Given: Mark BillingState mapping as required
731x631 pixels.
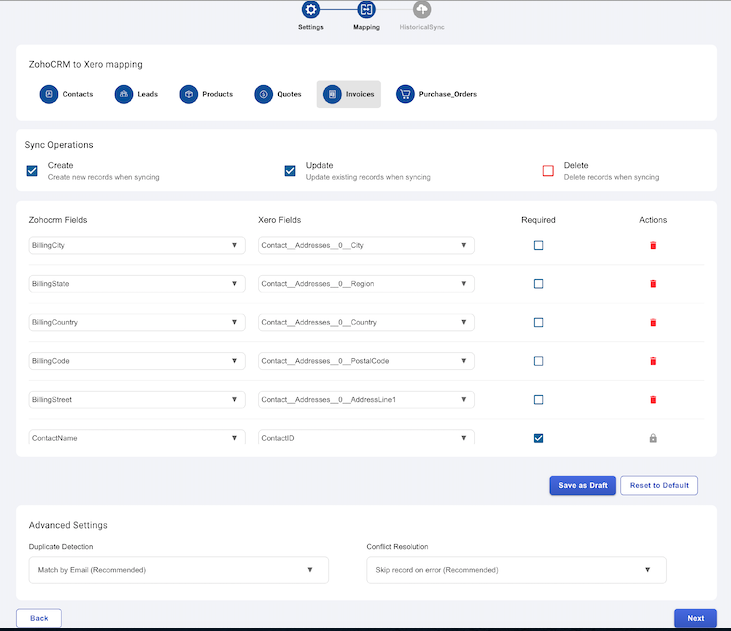Looking at the screenshot, I should [538, 284].
